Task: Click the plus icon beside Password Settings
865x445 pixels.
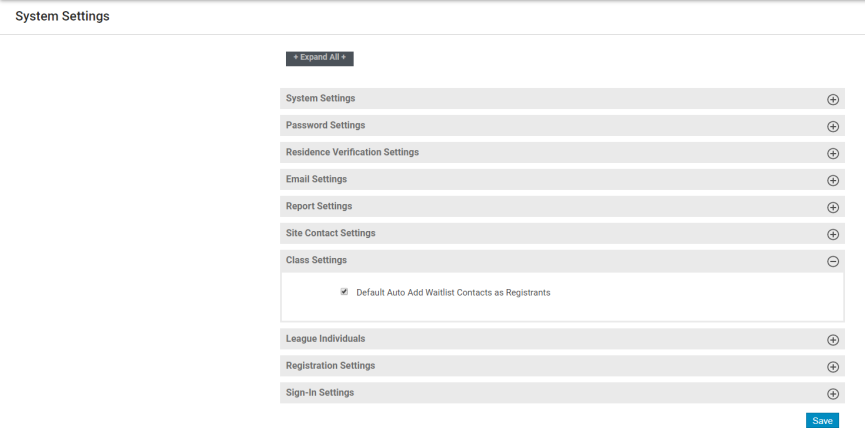Action: tap(832, 127)
